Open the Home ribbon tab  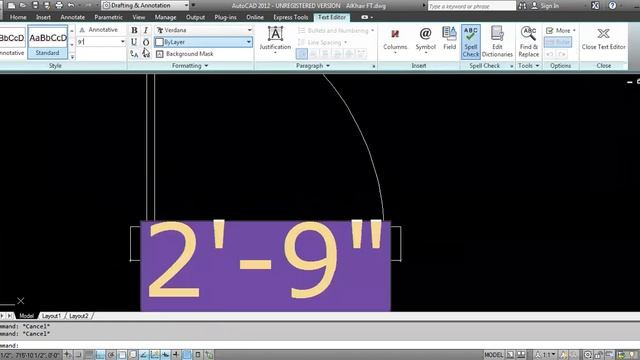pyautogui.click(x=18, y=17)
